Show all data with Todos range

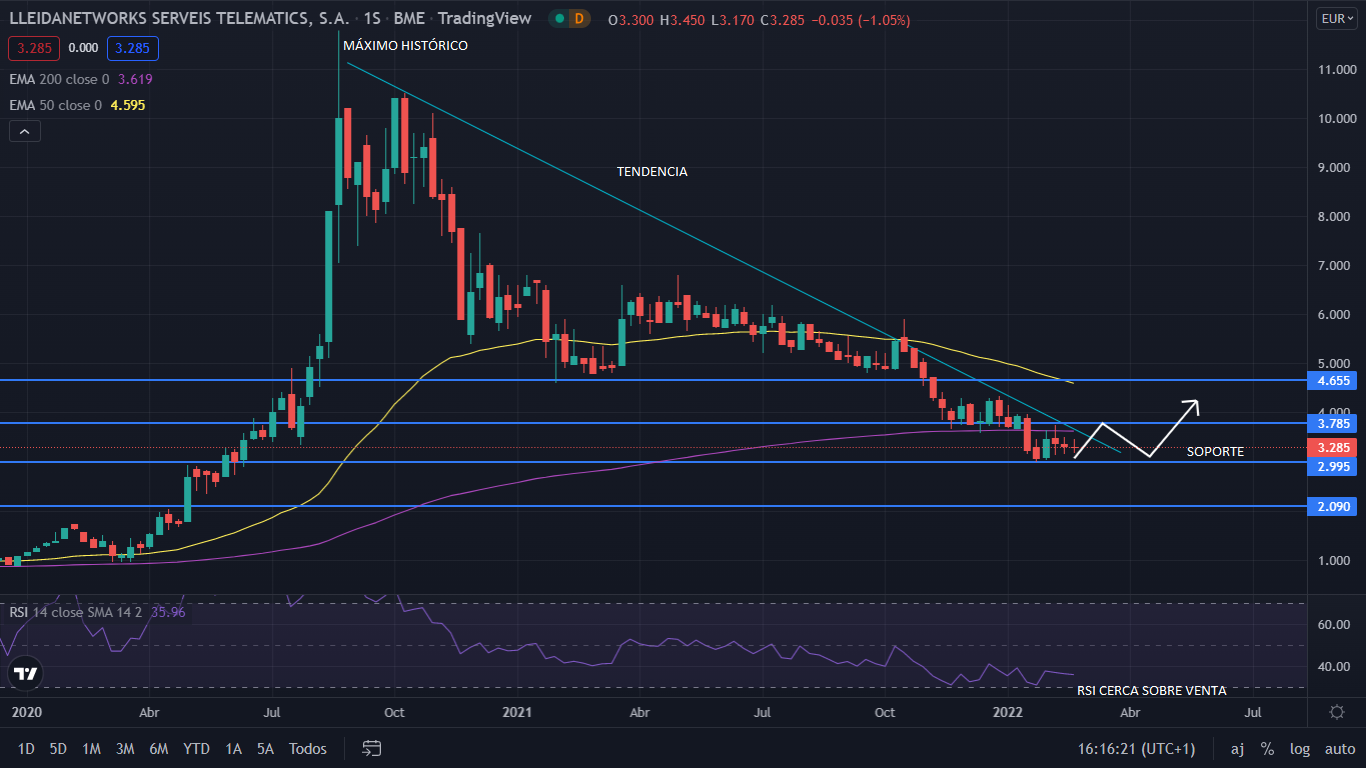tap(308, 748)
